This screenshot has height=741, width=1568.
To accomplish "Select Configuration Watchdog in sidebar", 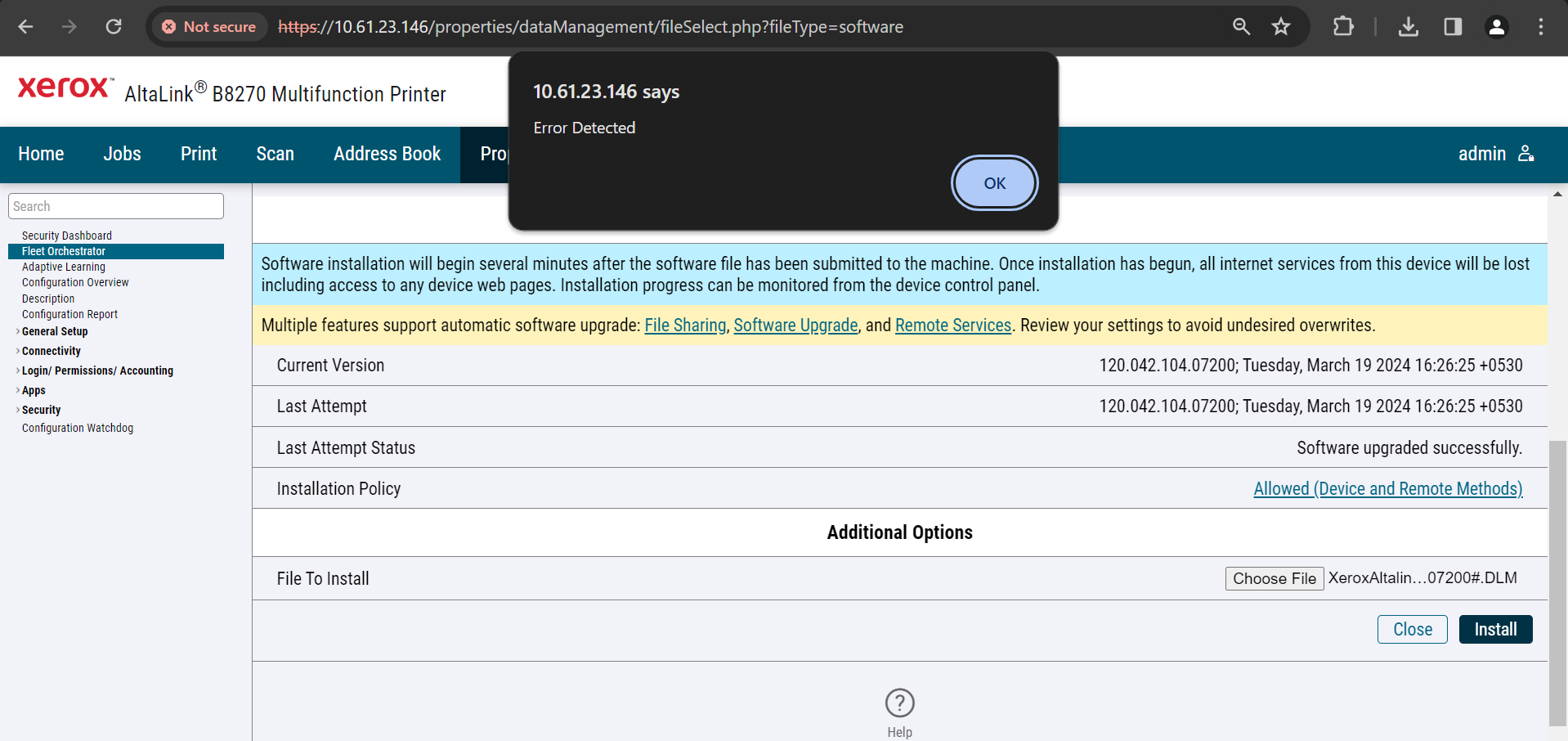I will coord(78,428).
